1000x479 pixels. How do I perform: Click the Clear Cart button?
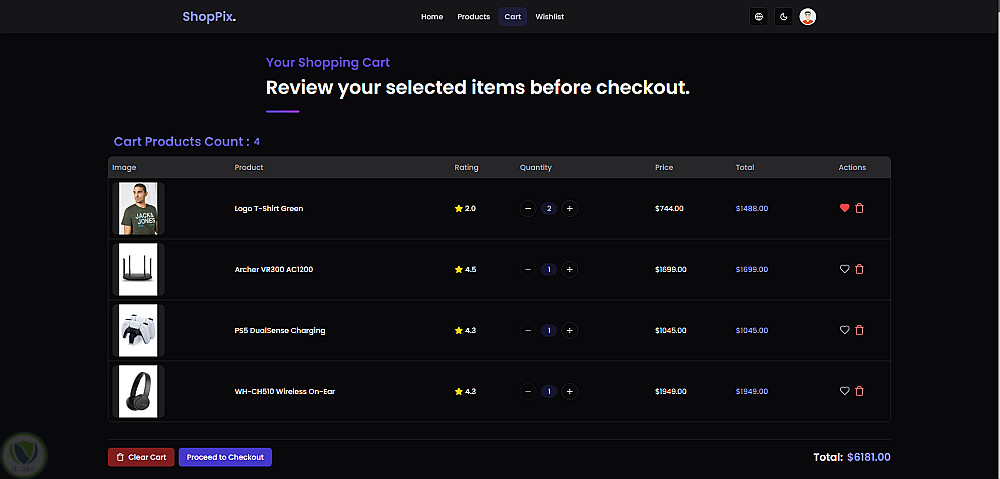[141, 457]
